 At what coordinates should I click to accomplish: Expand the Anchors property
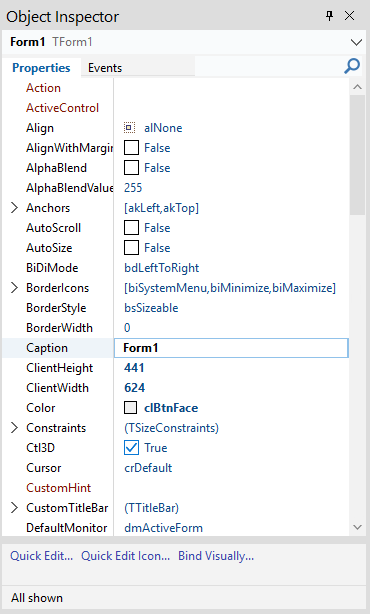point(14,208)
